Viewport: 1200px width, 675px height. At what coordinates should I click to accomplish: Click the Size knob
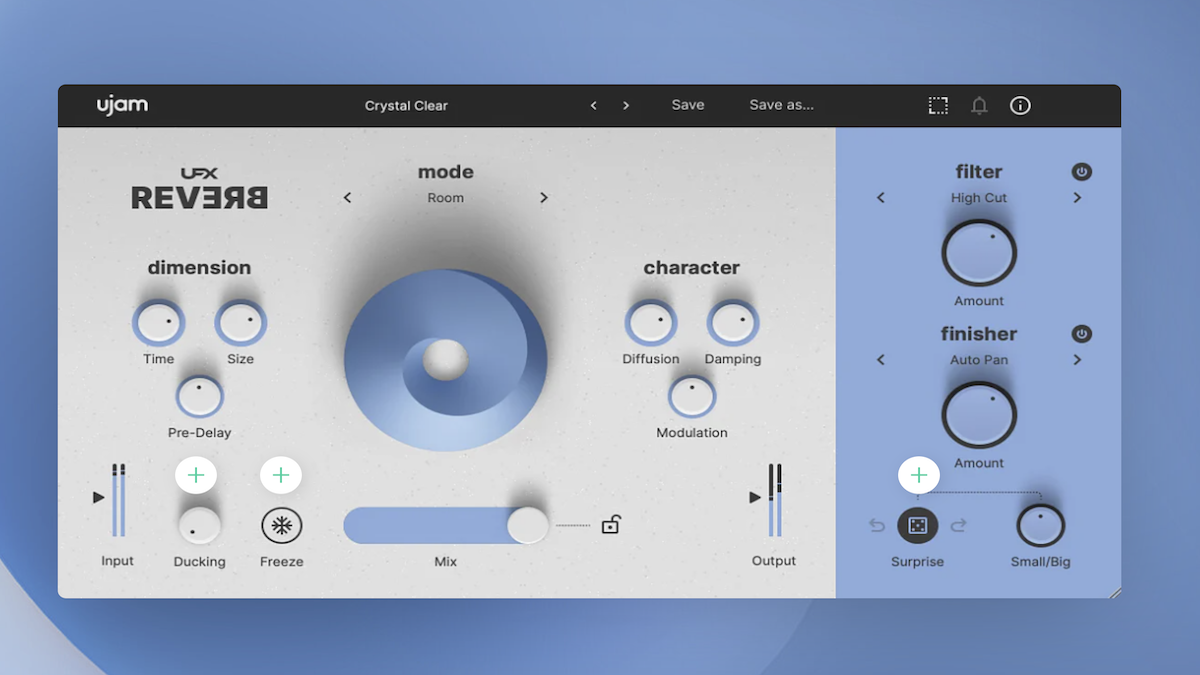240,323
